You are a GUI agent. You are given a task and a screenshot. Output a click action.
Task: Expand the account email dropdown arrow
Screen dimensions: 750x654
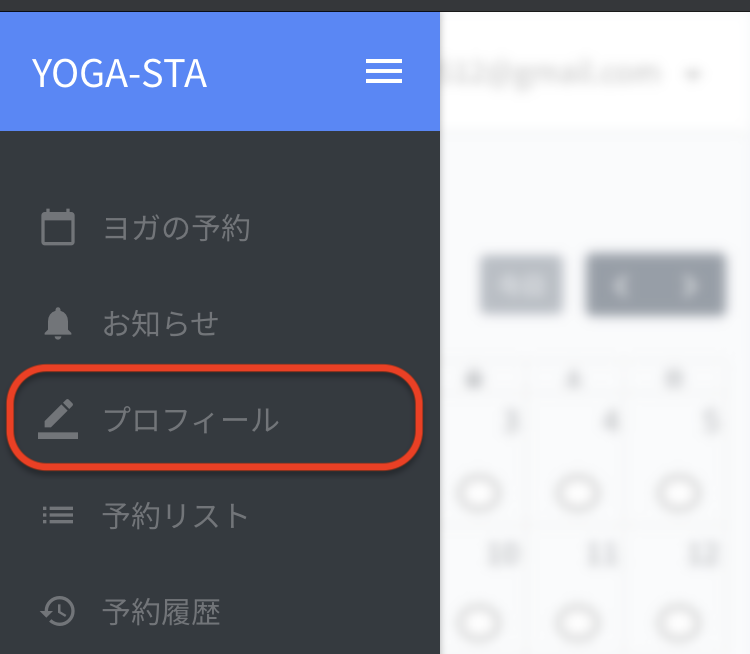click(x=693, y=75)
